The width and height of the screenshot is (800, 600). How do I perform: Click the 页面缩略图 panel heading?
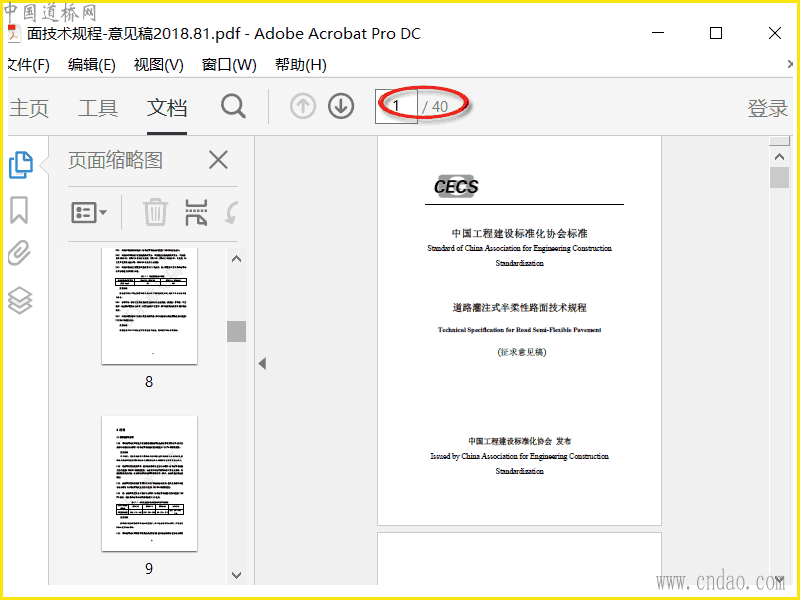[x=115, y=161]
